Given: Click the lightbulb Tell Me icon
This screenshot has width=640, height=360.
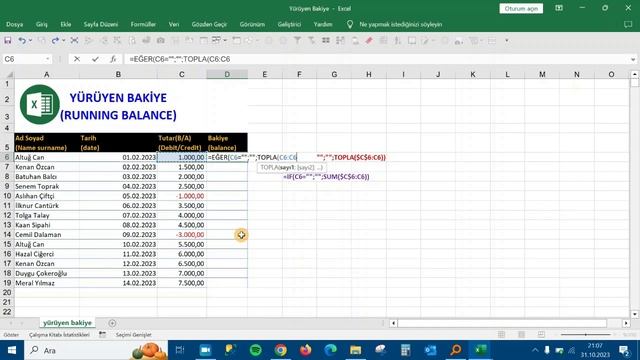Looking at the screenshot, I should (x=350, y=24).
